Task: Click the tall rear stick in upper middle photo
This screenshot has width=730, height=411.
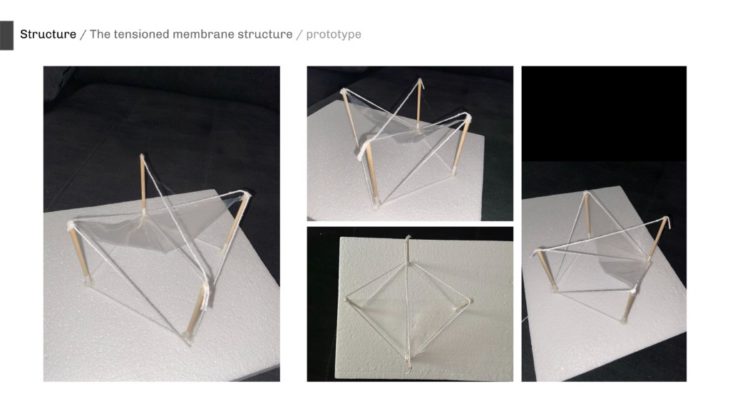Action: pyautogui.click(x=419, y=102)
